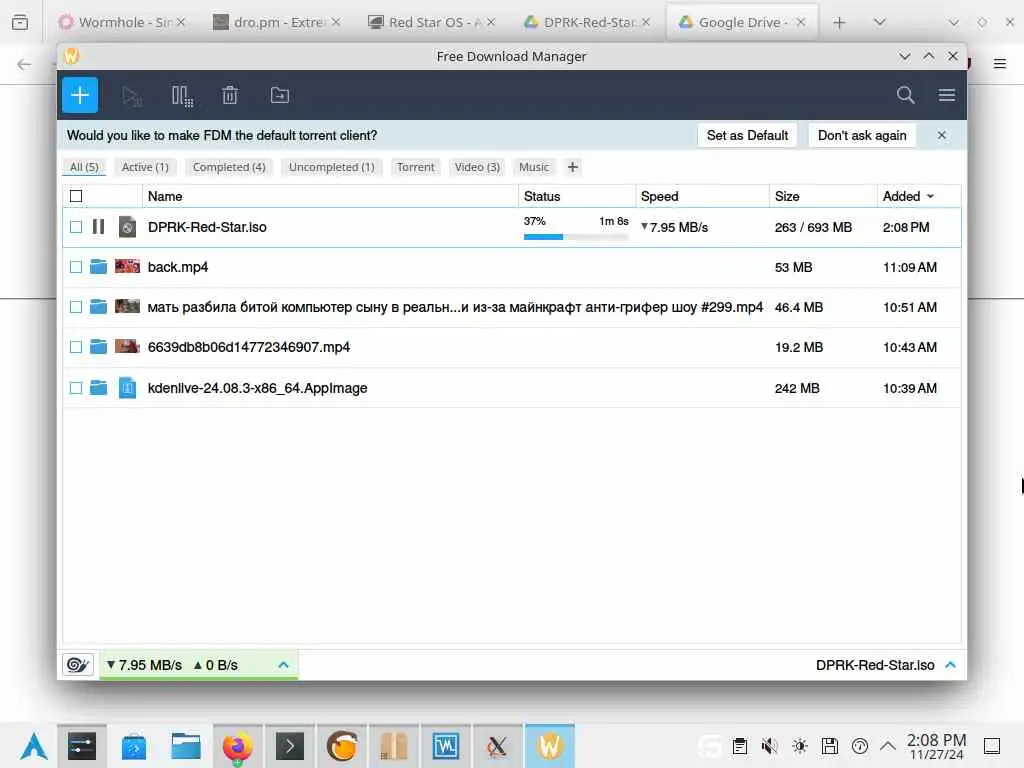Switch to the Red Star OS browser tab

click(x=433, y=23)
